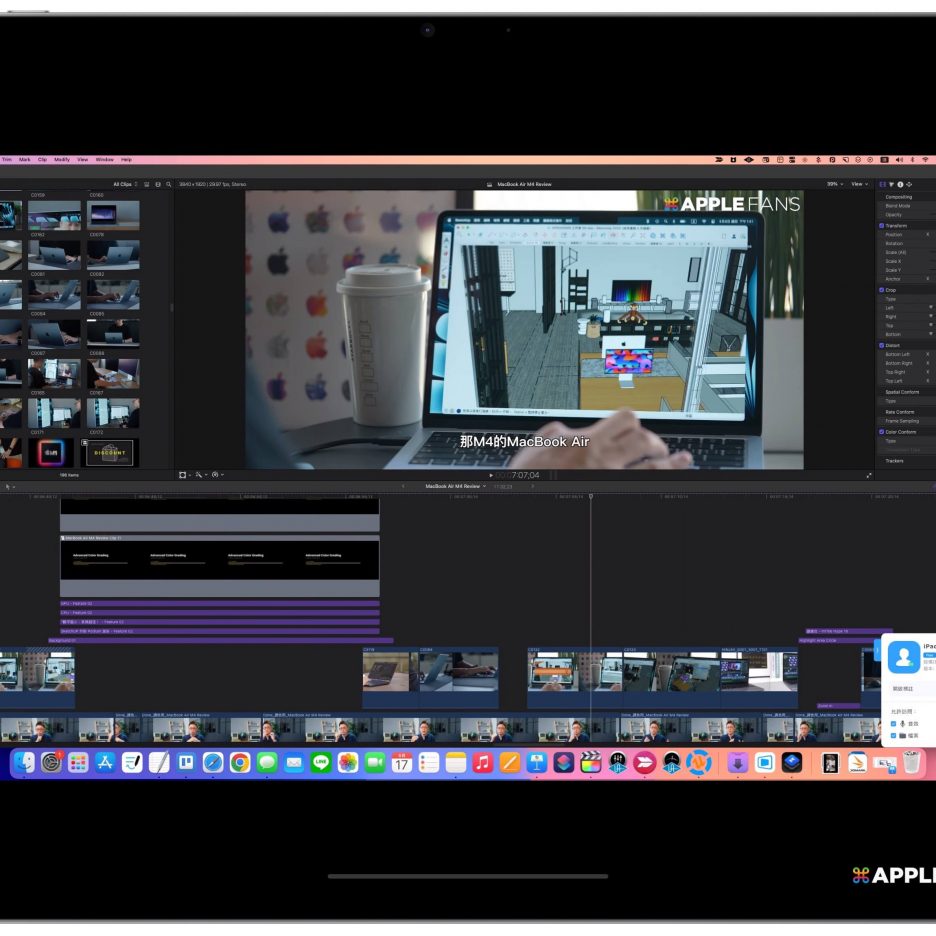The width and height of the screenshot is (936, 936).
Task: Open the LINE app in the Dock
Action: coord(321,763)
